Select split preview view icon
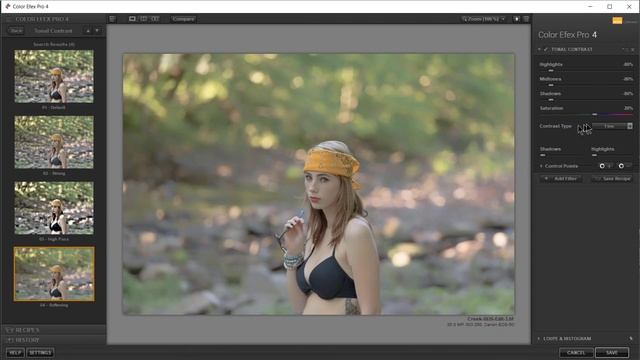Screen dimensions: 640x360 pyautogui.click(x=144, y=19)
